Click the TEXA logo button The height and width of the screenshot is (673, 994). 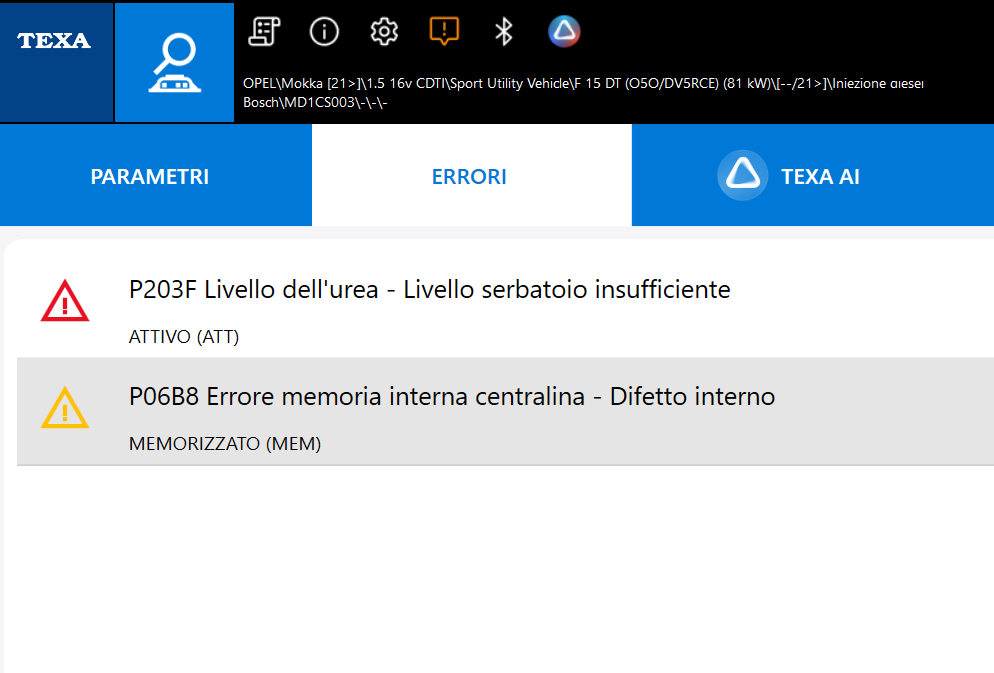pos(55,41)
